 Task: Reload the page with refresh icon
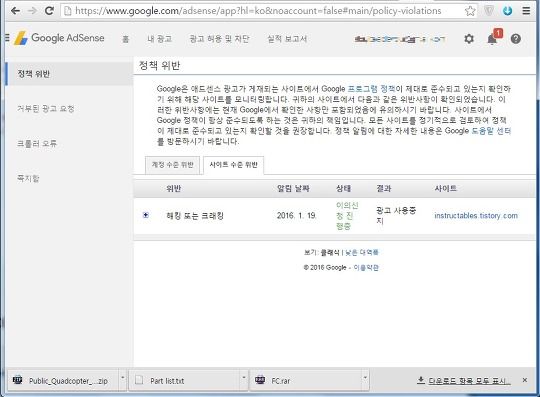(x=49, y=11)
